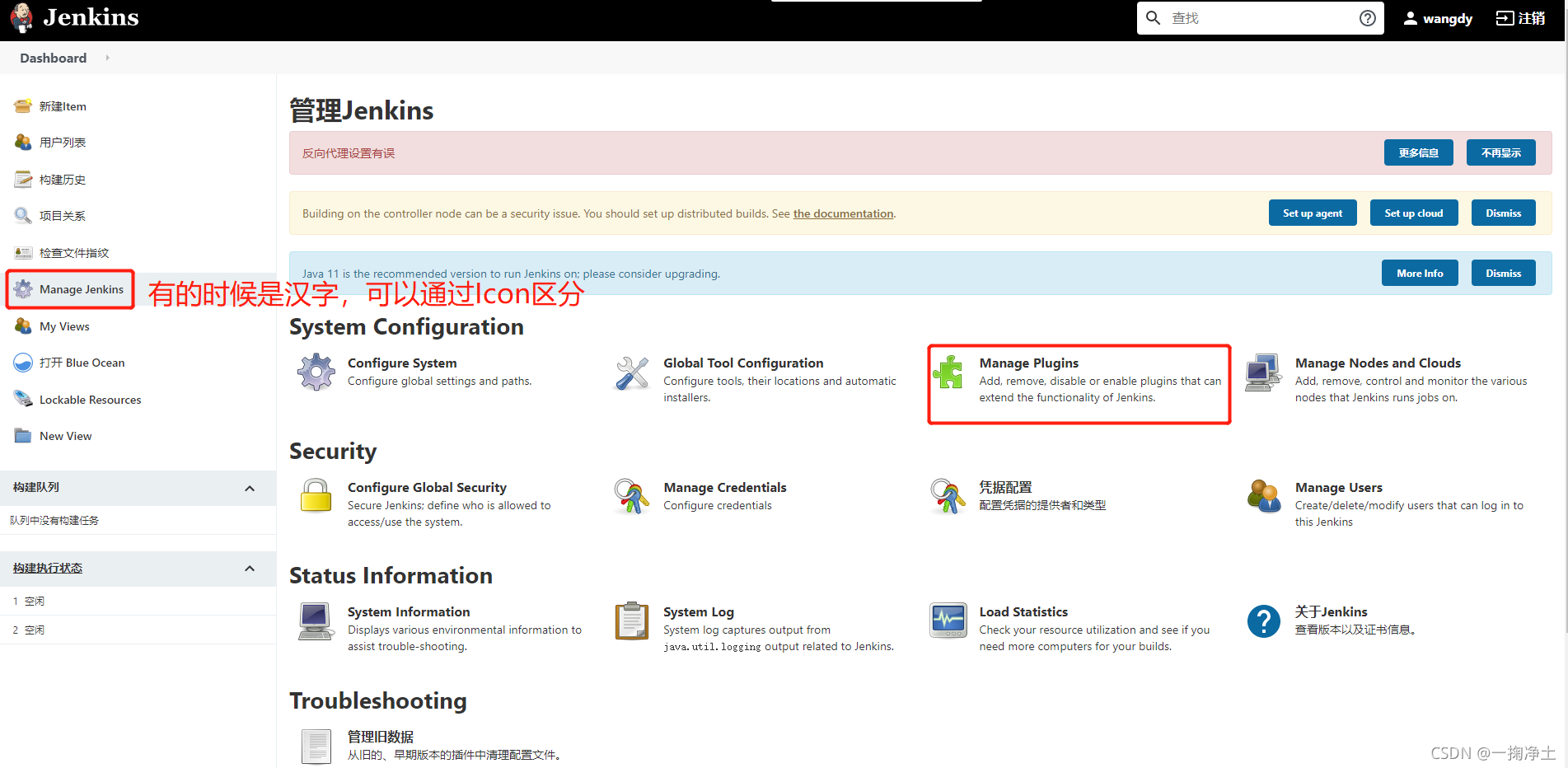
Task: Click the Configure Global Security padlock icon
Action: coord(316,496)
